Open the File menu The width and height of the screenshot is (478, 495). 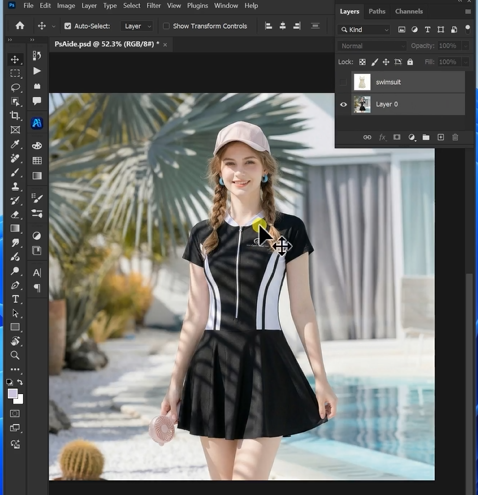(29, 6)
